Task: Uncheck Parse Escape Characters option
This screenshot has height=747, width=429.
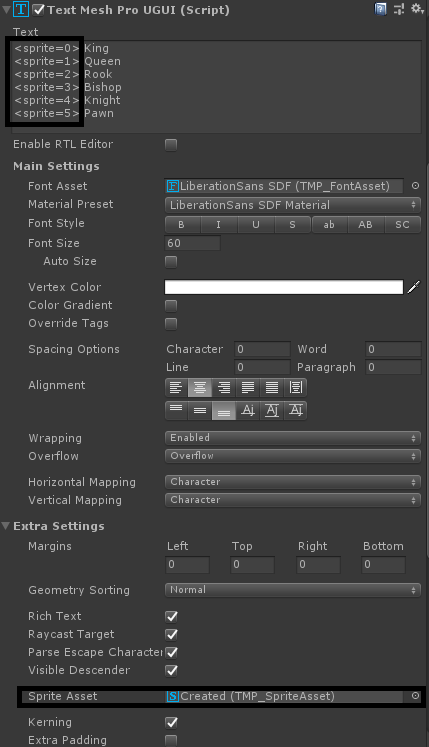Action: [171, 652]
